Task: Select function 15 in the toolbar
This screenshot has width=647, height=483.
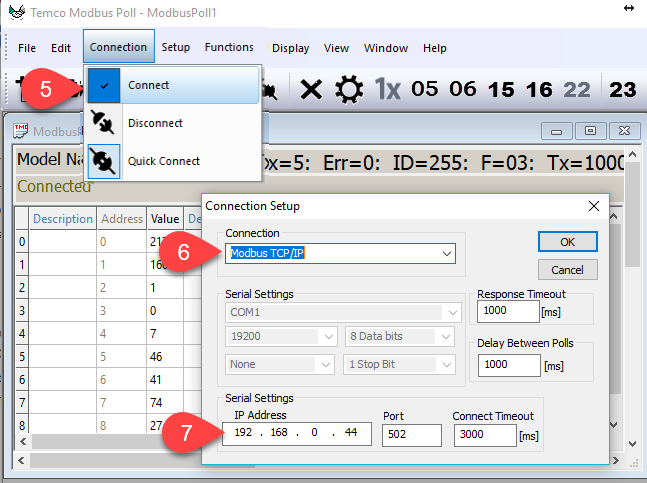Action: click(x=501, y=89)
